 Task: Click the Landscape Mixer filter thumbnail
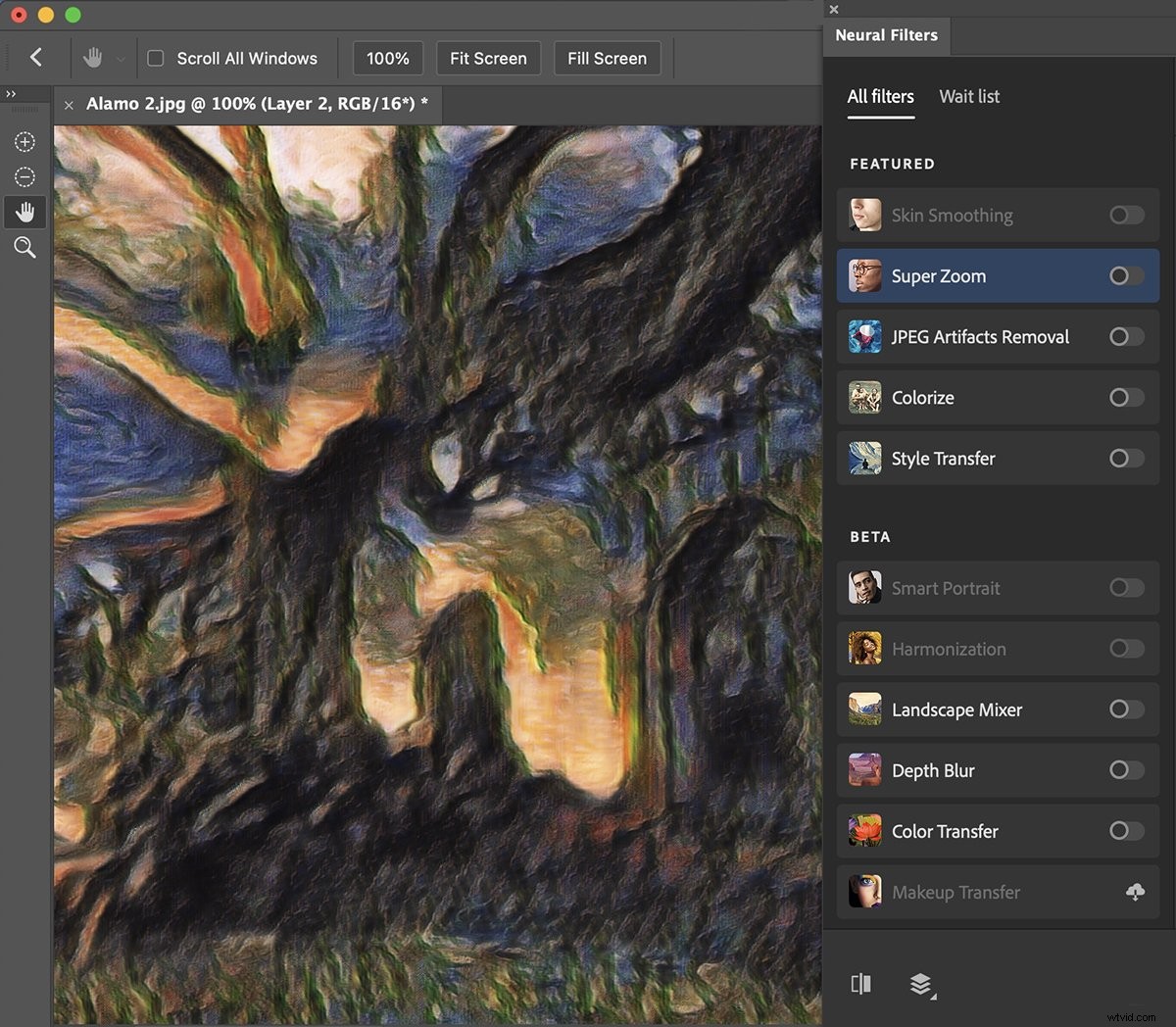864,709
